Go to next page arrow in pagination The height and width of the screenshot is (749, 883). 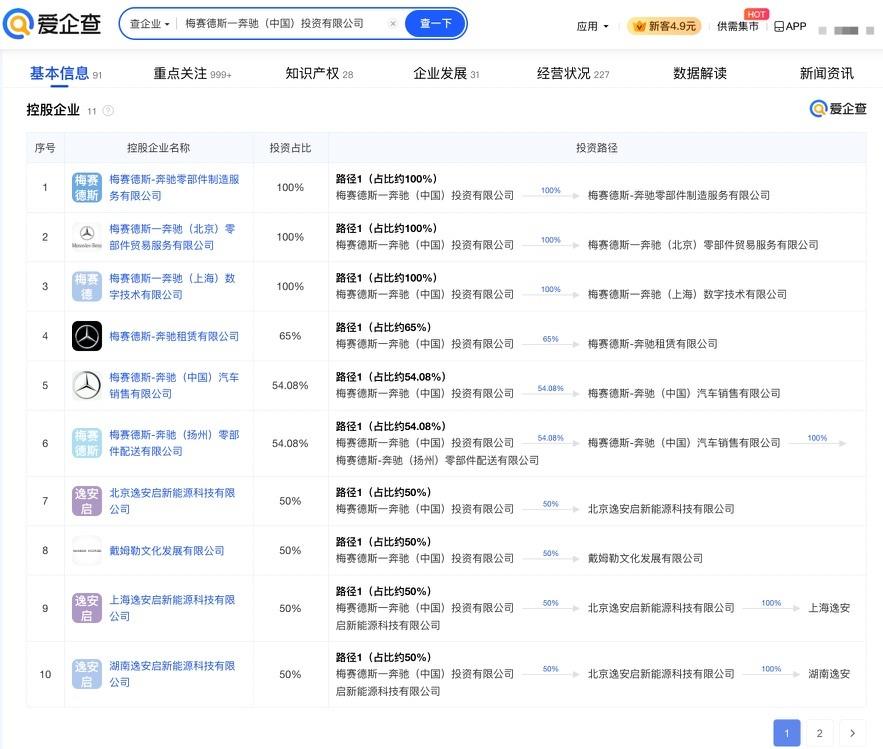[x=852, y=733]
